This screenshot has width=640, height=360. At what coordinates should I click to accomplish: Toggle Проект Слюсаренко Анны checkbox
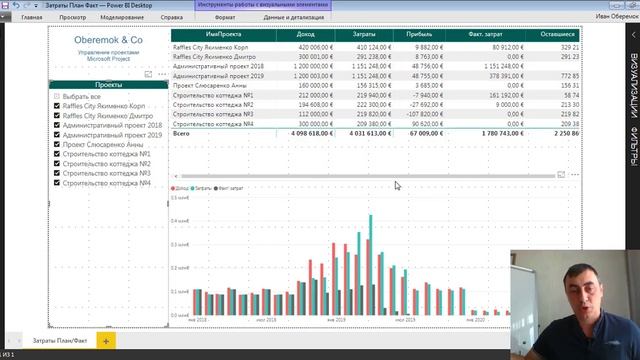pyautogui.click(x=57, y=144)
